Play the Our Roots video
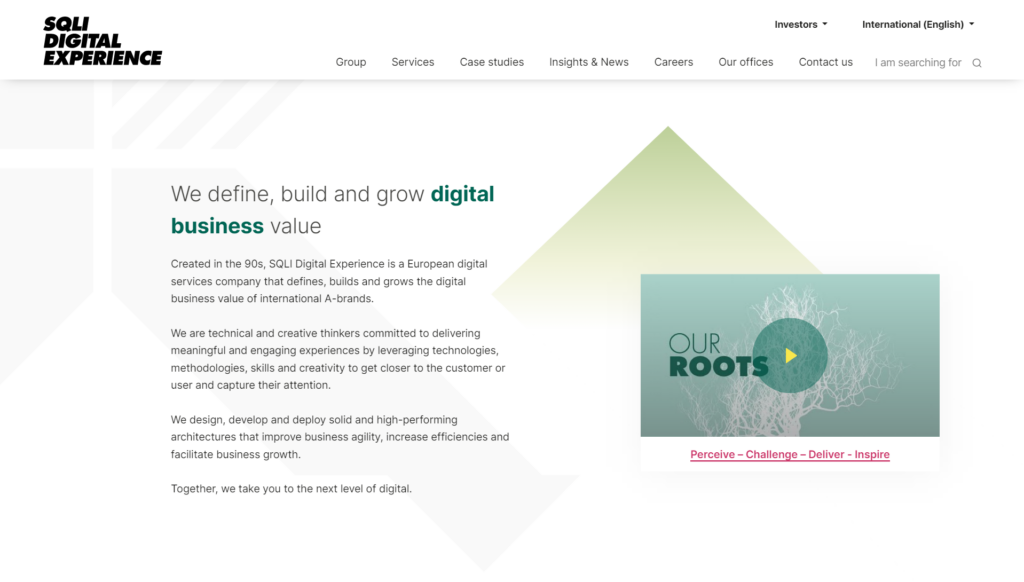 [x=790, y=355]
